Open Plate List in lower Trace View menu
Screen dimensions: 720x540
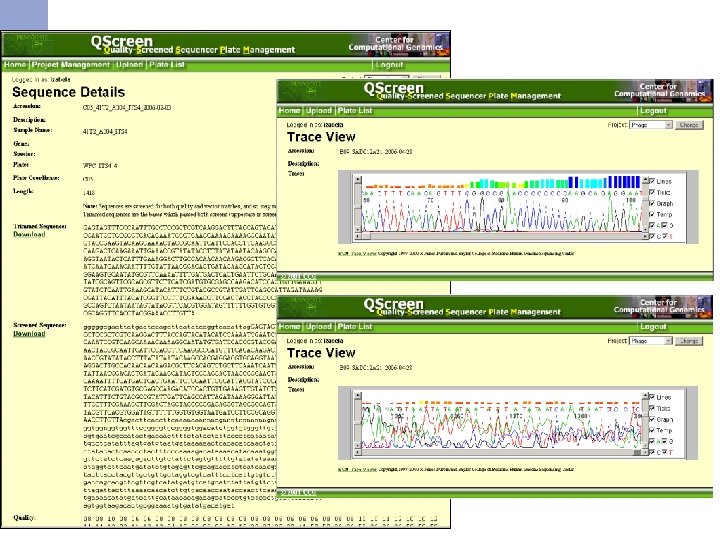354,326
